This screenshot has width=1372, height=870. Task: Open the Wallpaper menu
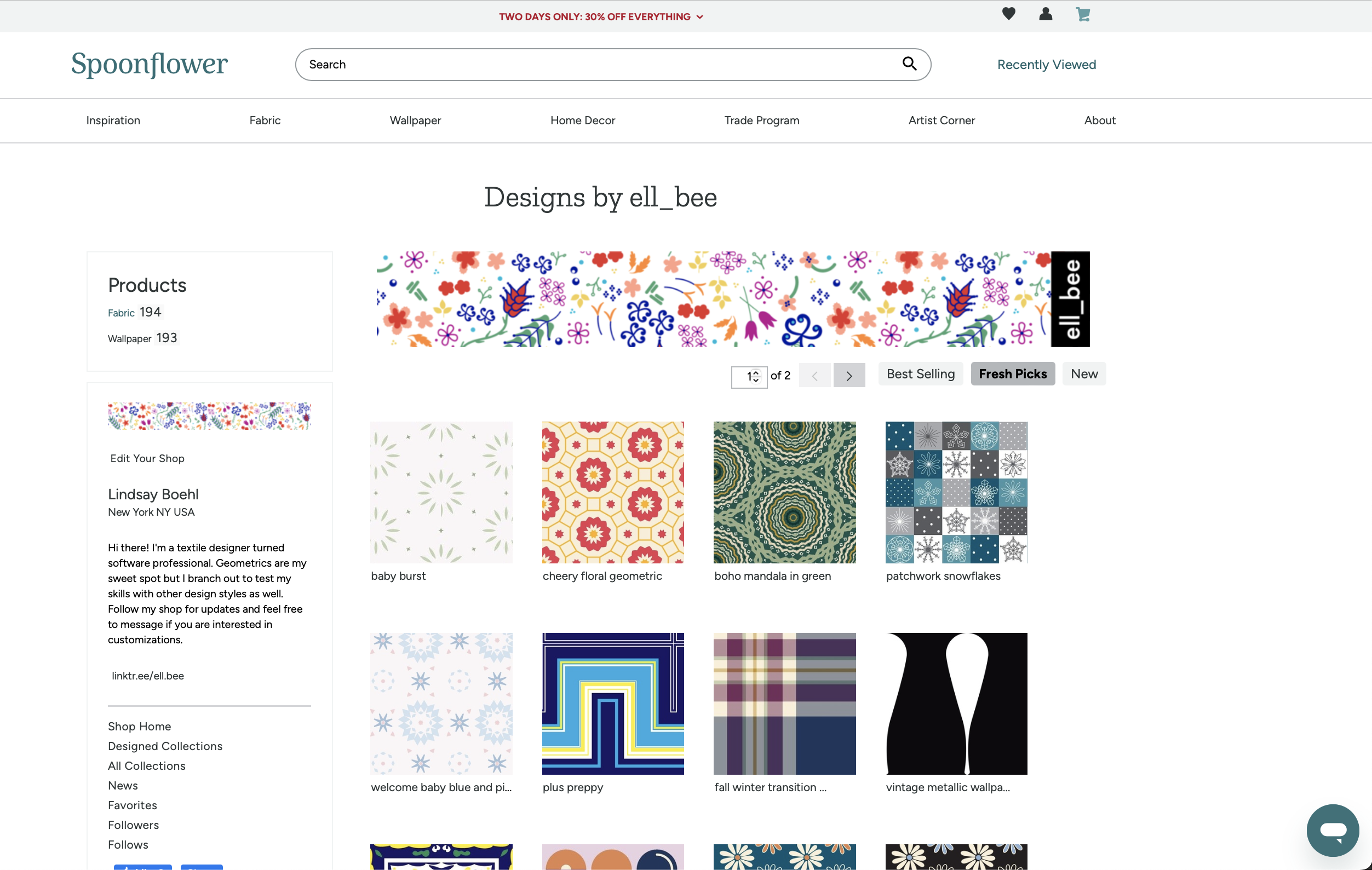click(415, 120)
